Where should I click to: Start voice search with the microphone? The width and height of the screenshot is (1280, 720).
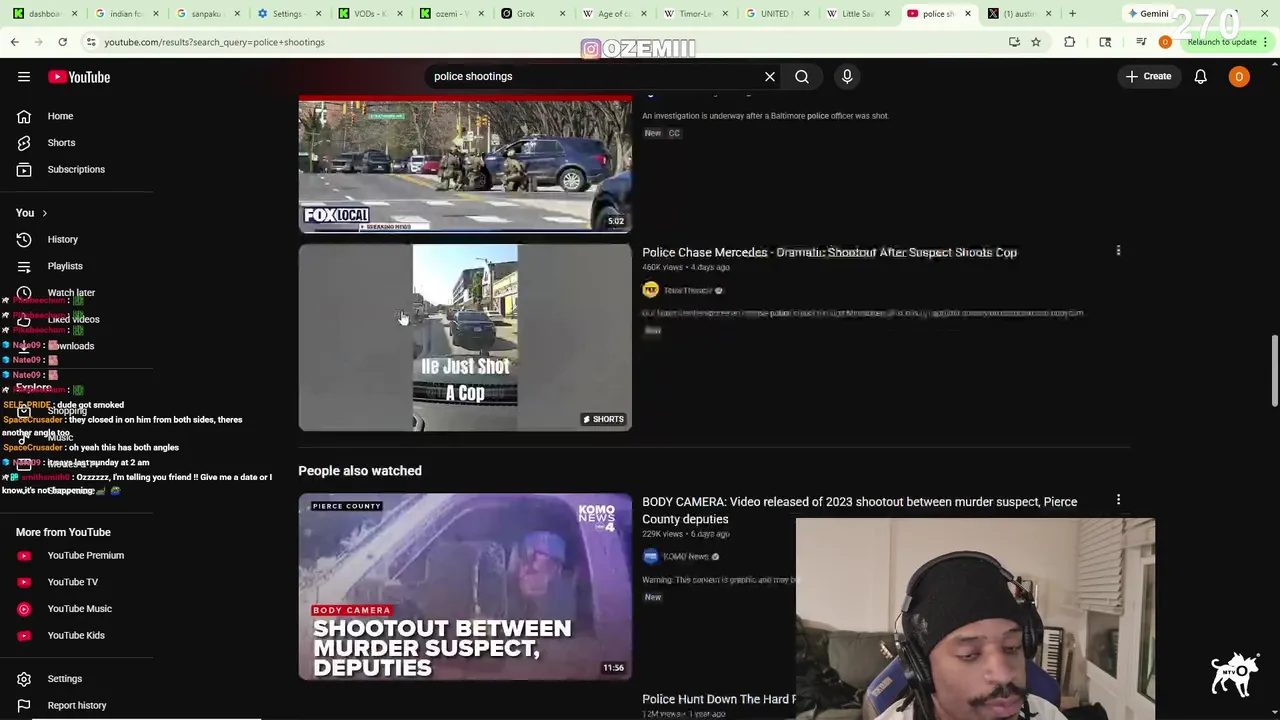pyautogui.click(x=847, y=77)
